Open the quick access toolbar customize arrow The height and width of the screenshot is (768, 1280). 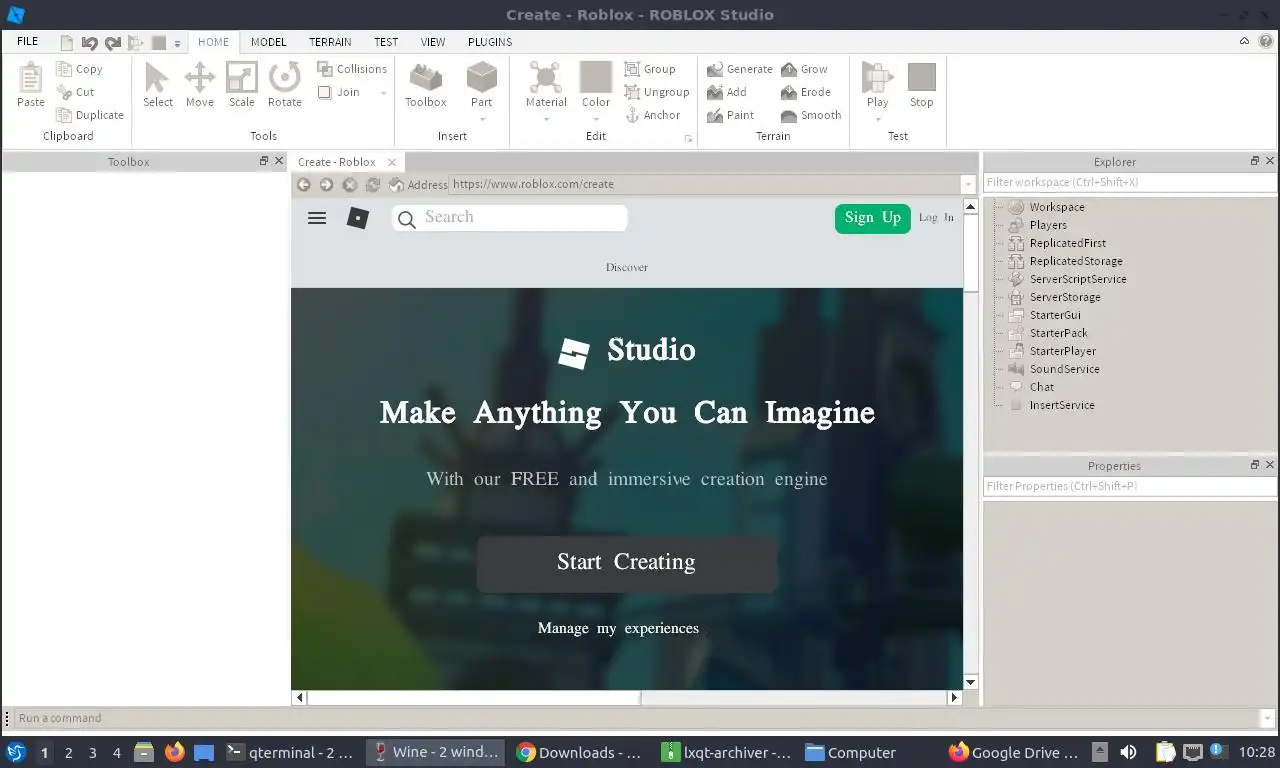[x=177, y=44]
